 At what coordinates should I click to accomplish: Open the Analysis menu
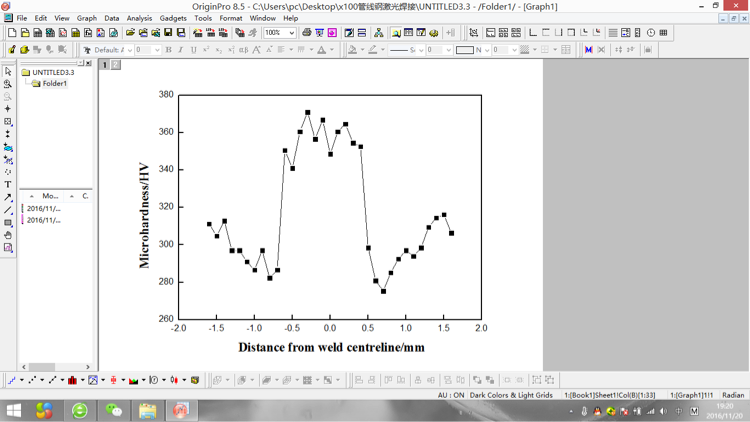click(139, 18)
